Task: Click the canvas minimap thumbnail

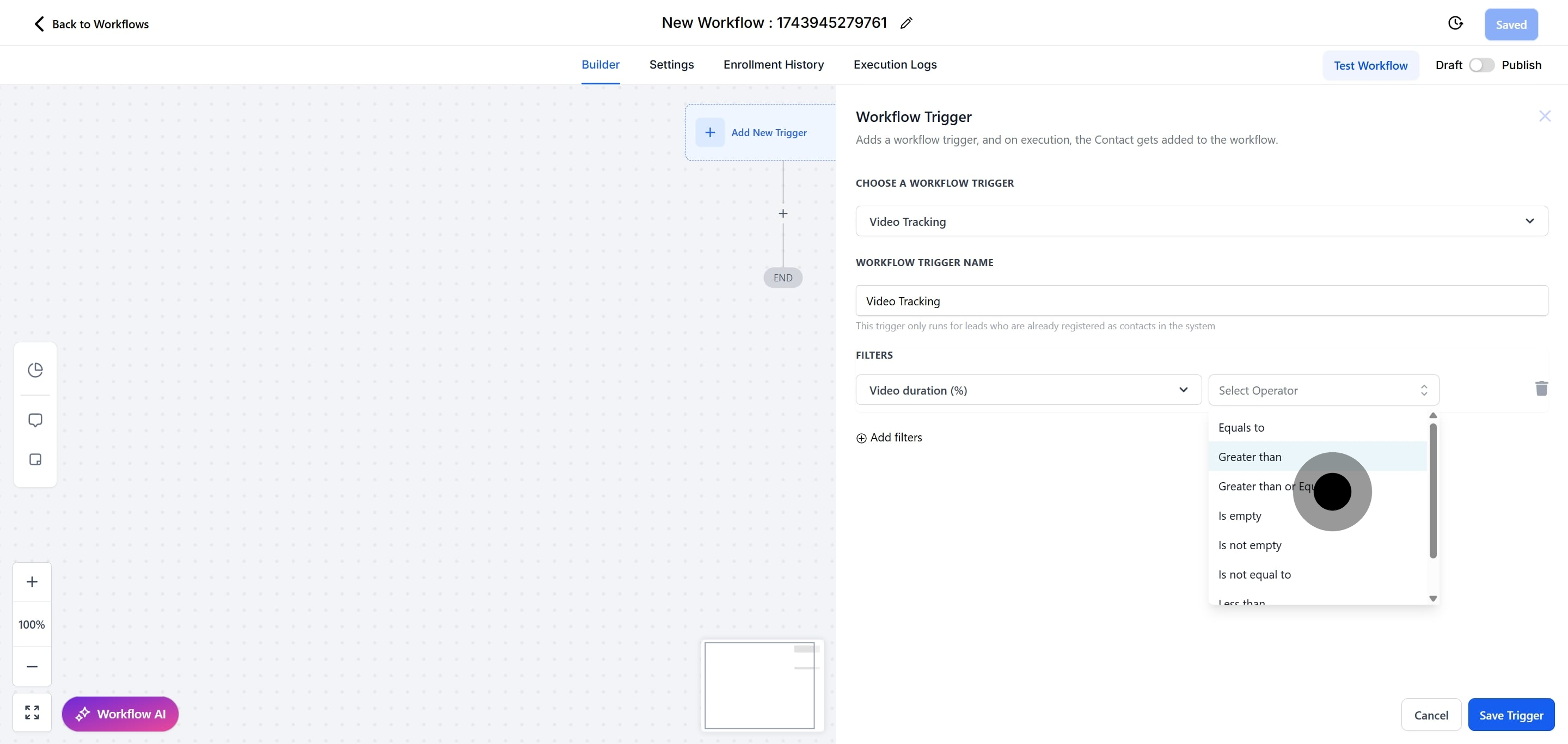Action: [762, 685]
